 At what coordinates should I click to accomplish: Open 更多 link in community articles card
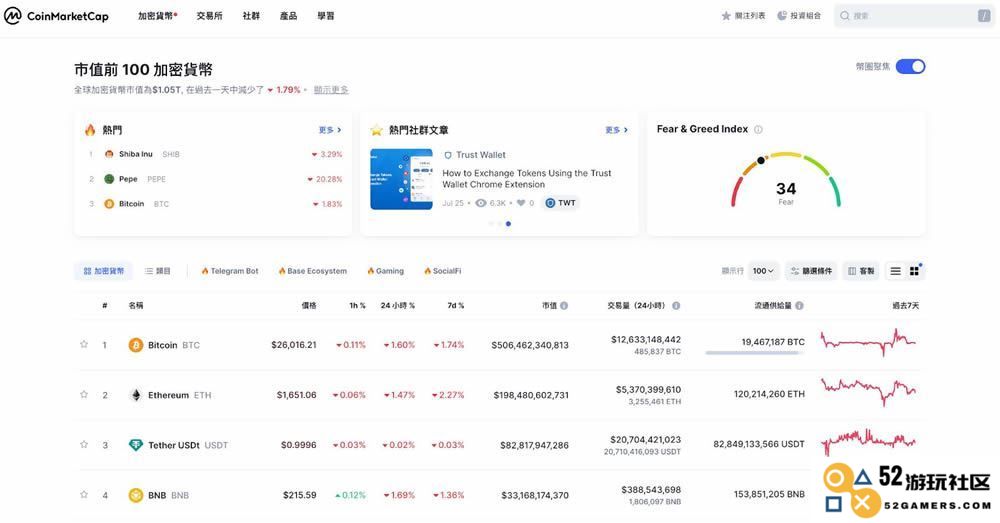[616, 130]
